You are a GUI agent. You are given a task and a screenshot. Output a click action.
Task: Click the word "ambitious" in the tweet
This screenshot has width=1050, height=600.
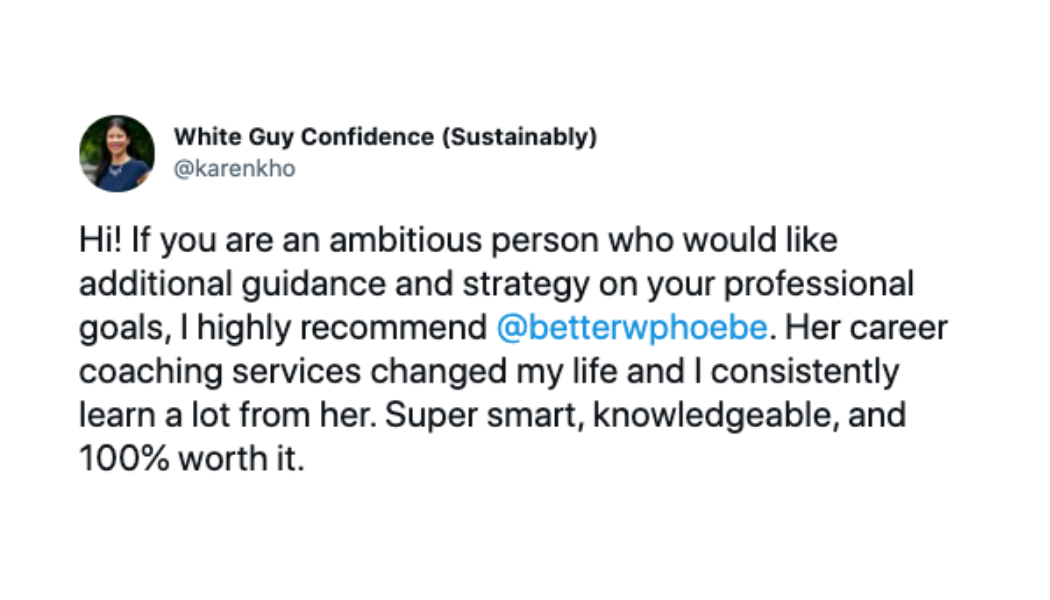395,241
